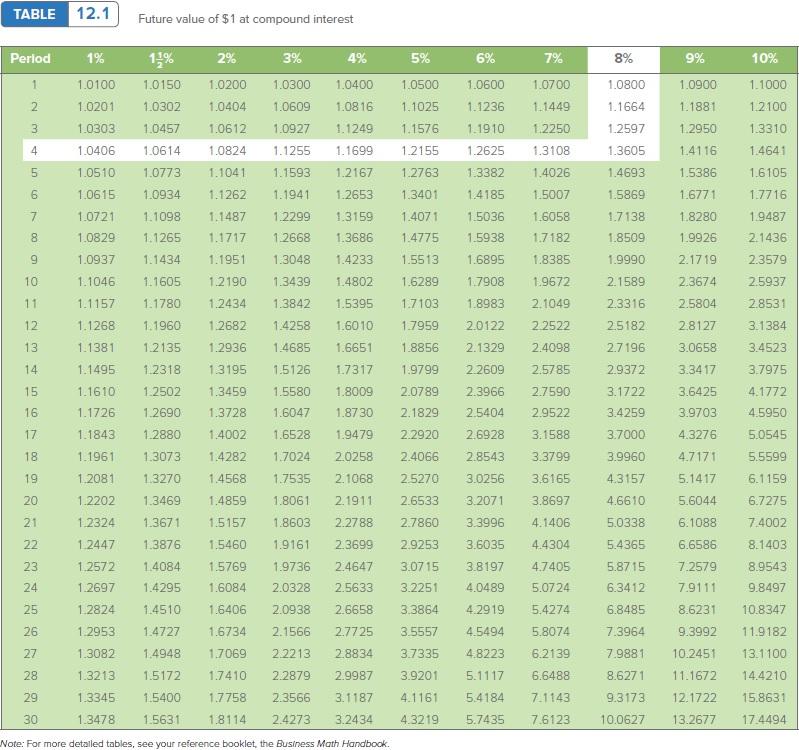The width and height of the screenshot is (799, 750).
Task: Click period number 30 in the Period column
Action: click(x=31, y=720)
